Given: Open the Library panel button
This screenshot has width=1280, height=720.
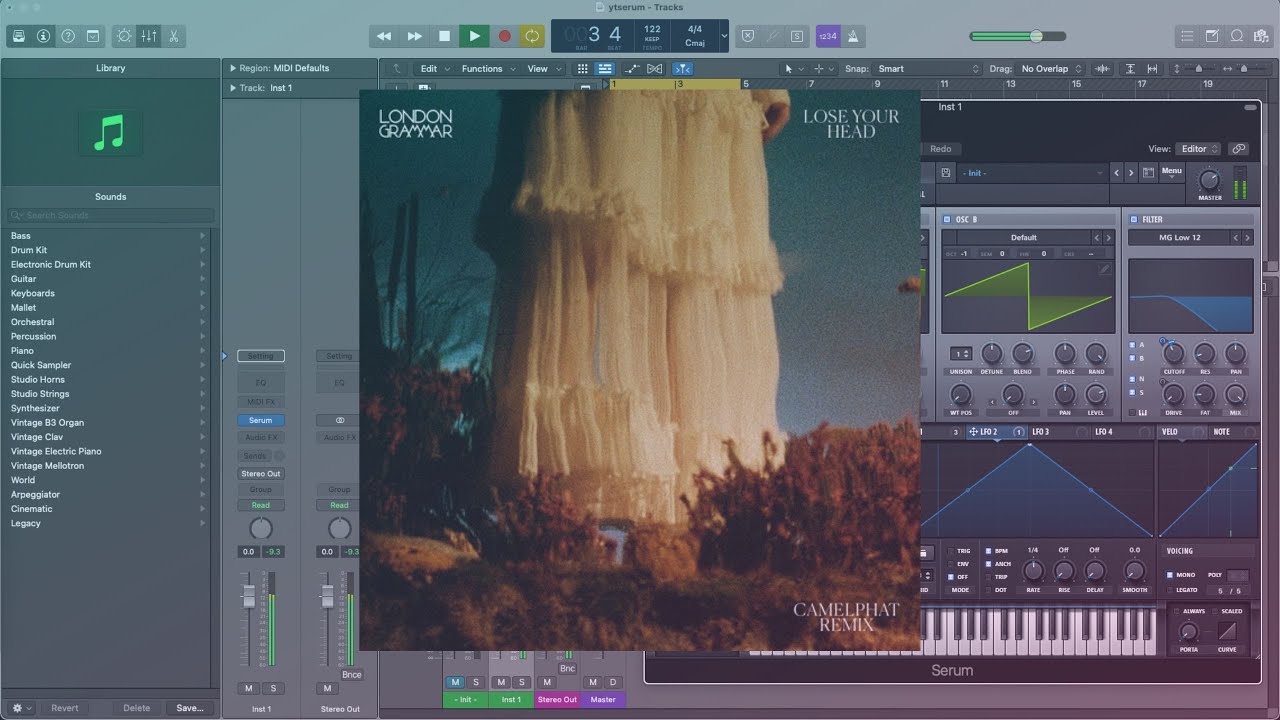Looking at the screenshot, I should (18, 36).
